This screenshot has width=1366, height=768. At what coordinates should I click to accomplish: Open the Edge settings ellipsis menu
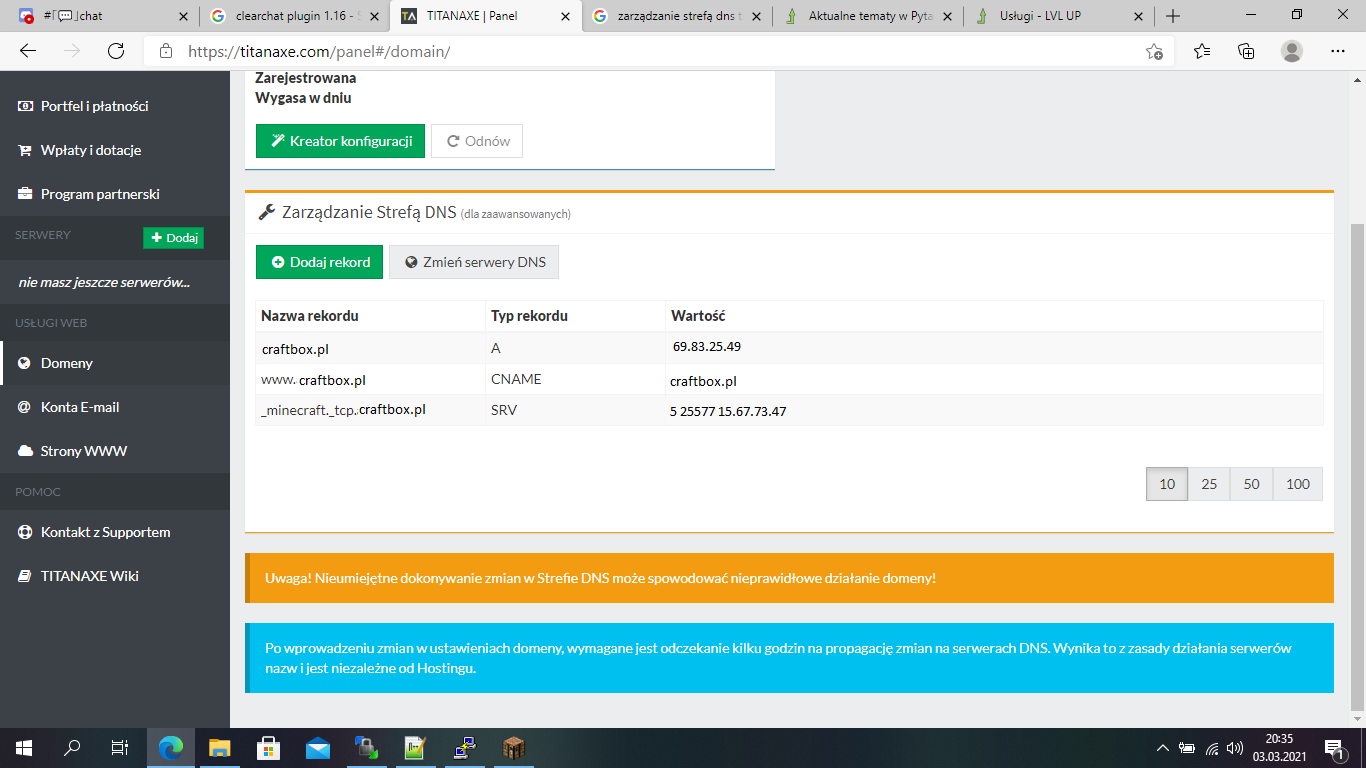[1338, 51]
